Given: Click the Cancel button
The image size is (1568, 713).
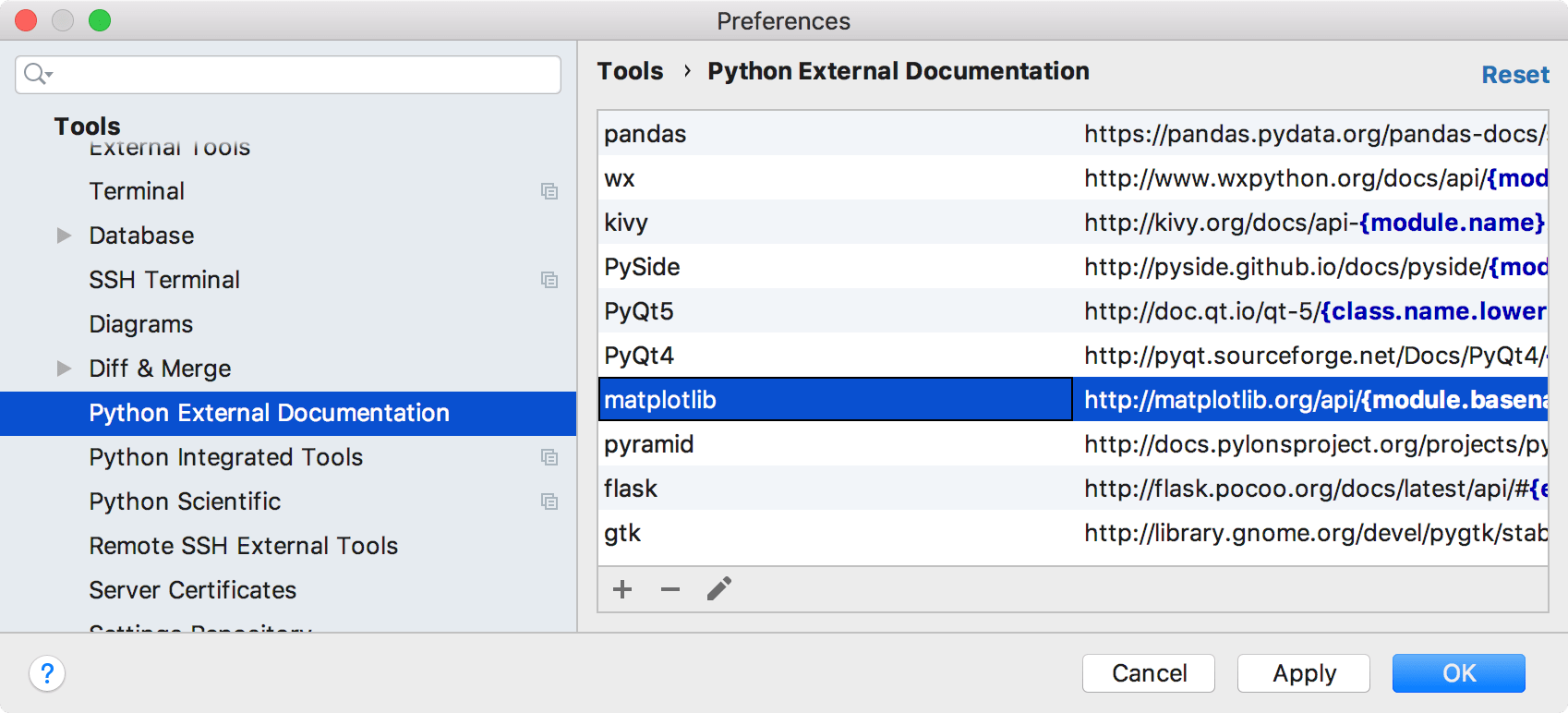Looking at the screenshot, I should click(x=1149, y=673).
